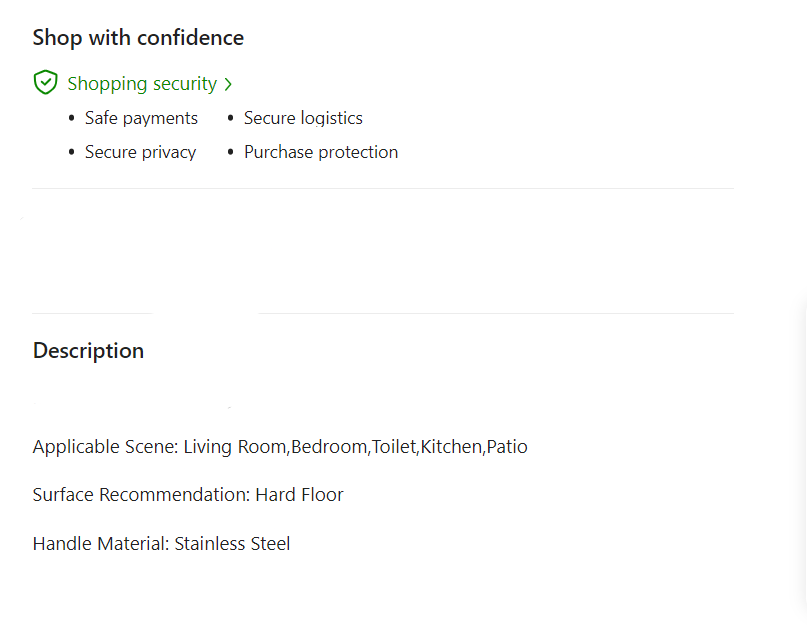807x637 pixels.
Task: Click the Applicable Scene label
Action: point(104,447)
